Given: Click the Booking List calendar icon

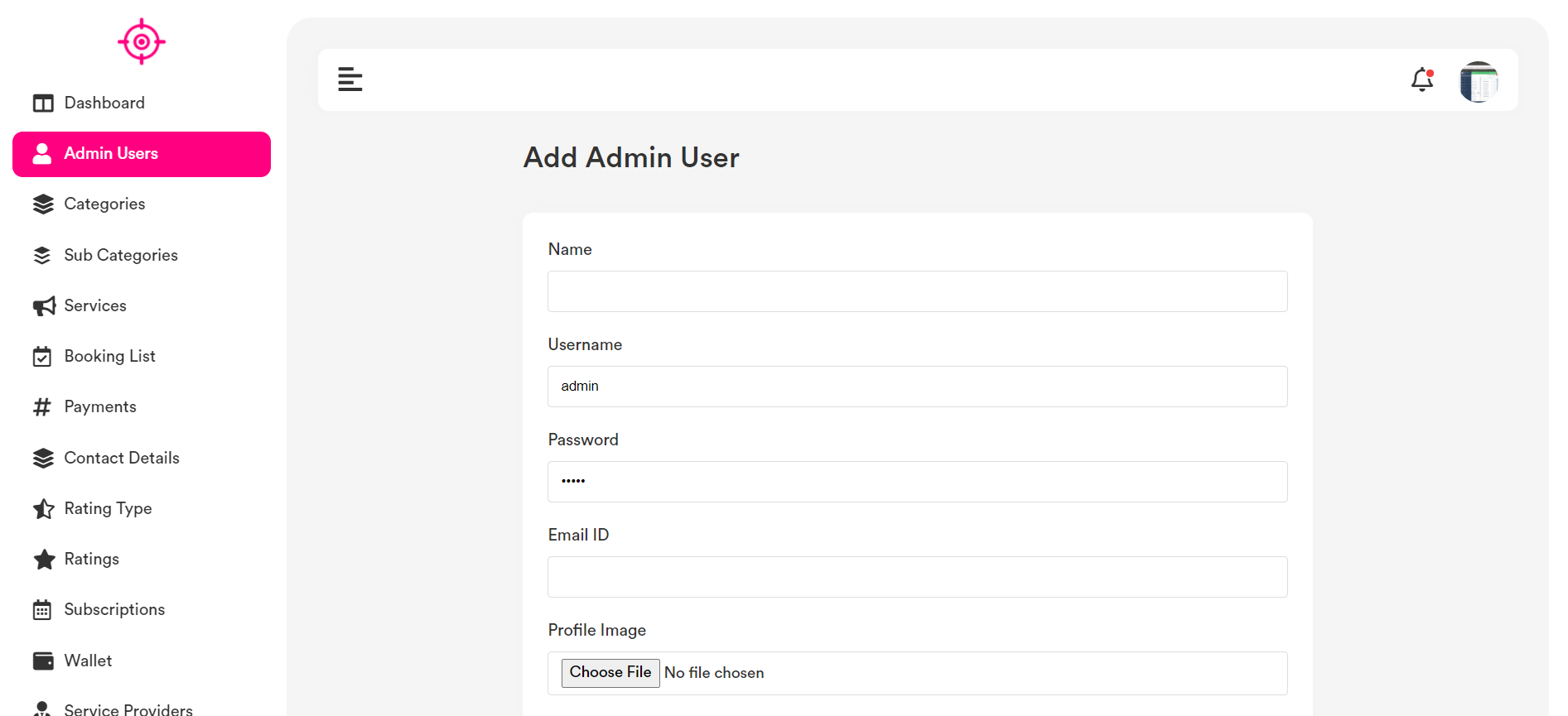Looking at the screenshot, I should [x=42, y=357].
